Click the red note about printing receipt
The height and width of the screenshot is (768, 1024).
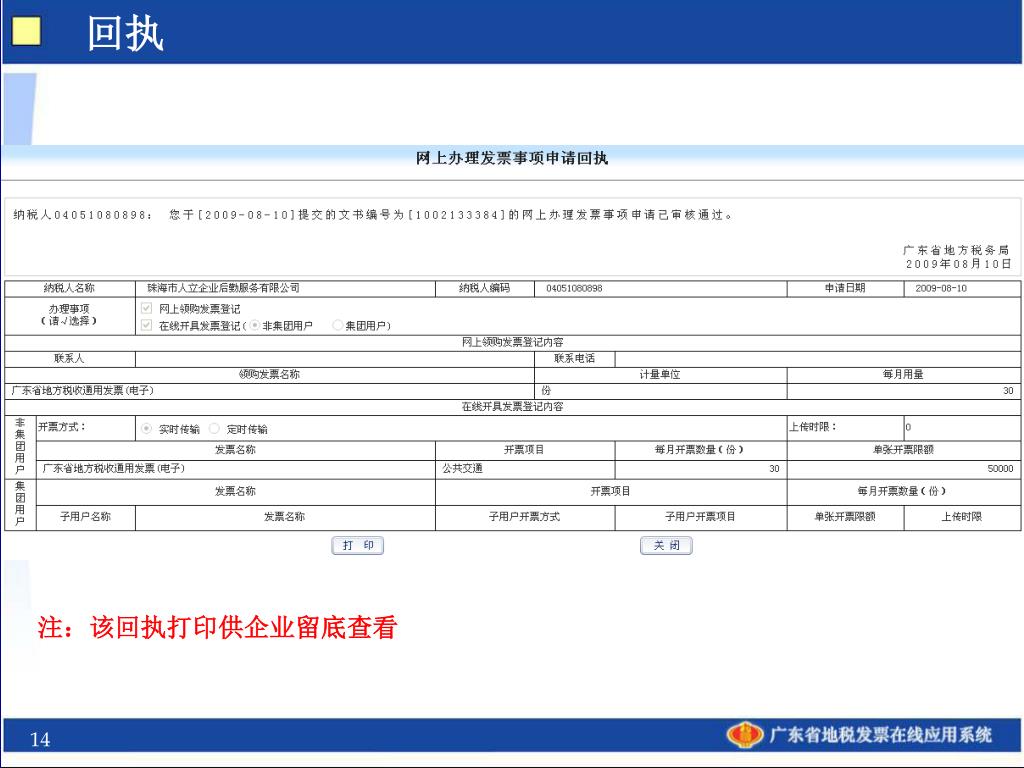(217, 627)
